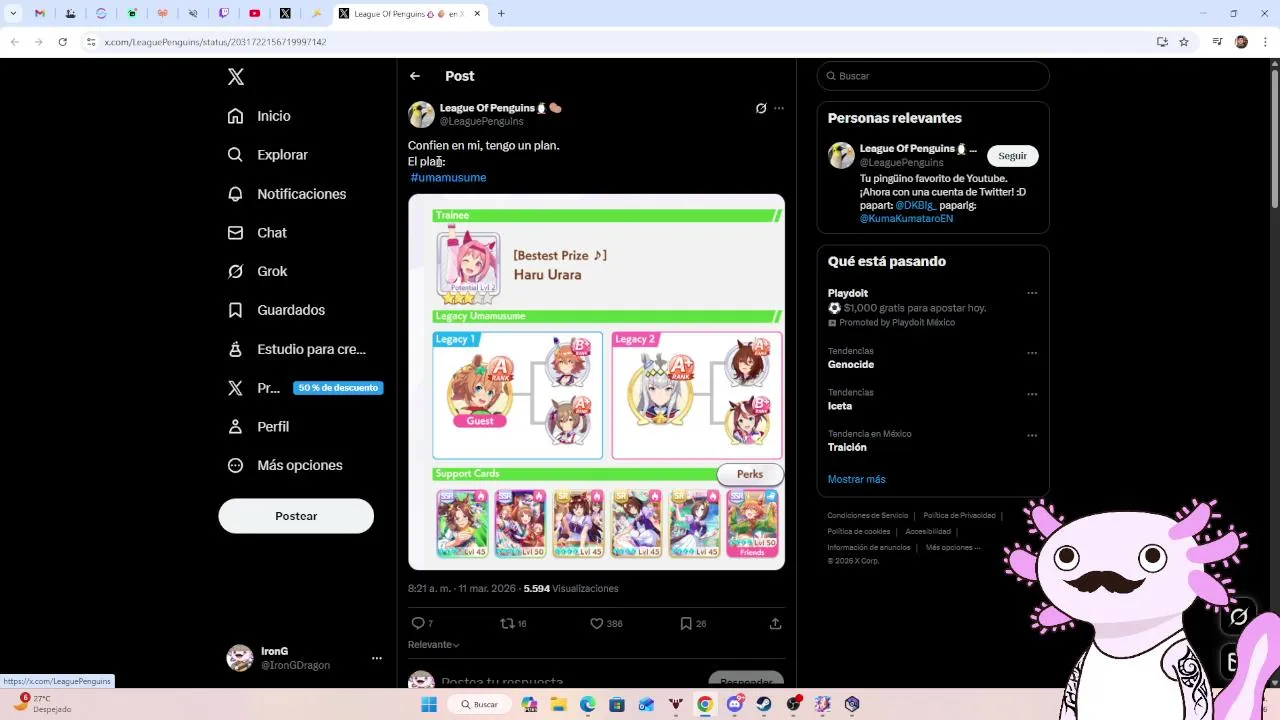Open Notificaciones in sidebar
Screen dimensions: 1280x720
(287, 194)
